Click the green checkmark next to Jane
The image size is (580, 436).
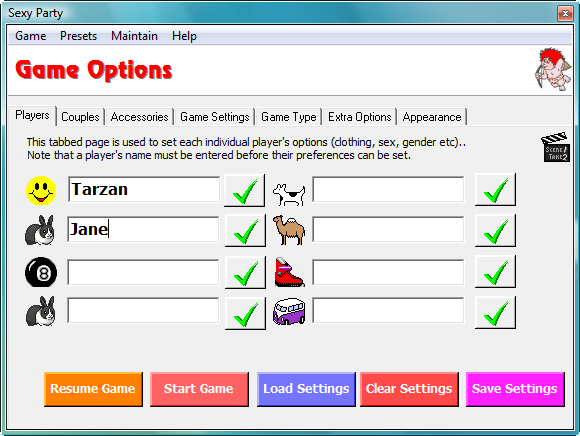pyautogui.click(x=245, y=230)
